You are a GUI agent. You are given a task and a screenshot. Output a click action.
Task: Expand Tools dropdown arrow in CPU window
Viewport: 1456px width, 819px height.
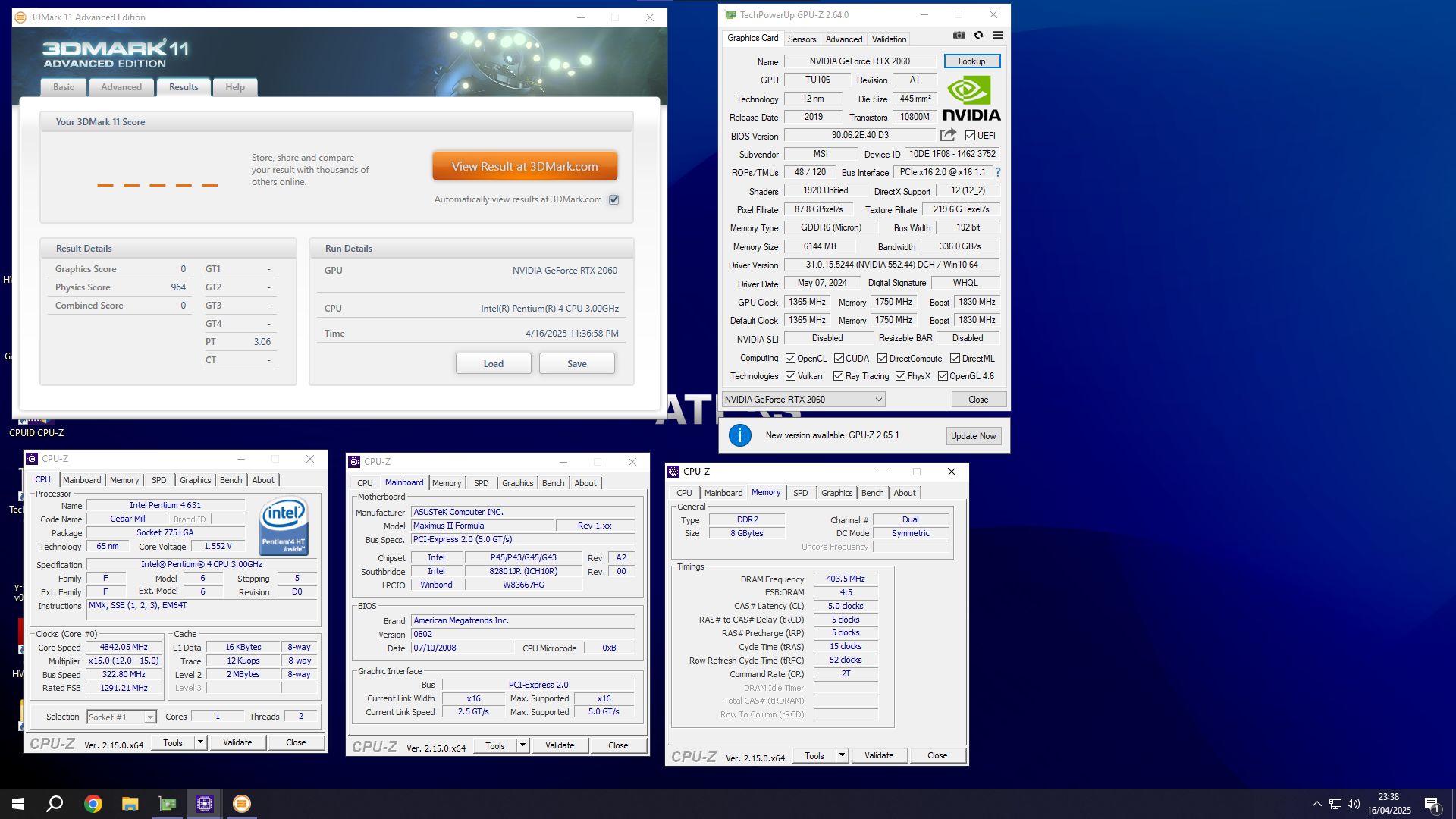(x=200, y=742)
